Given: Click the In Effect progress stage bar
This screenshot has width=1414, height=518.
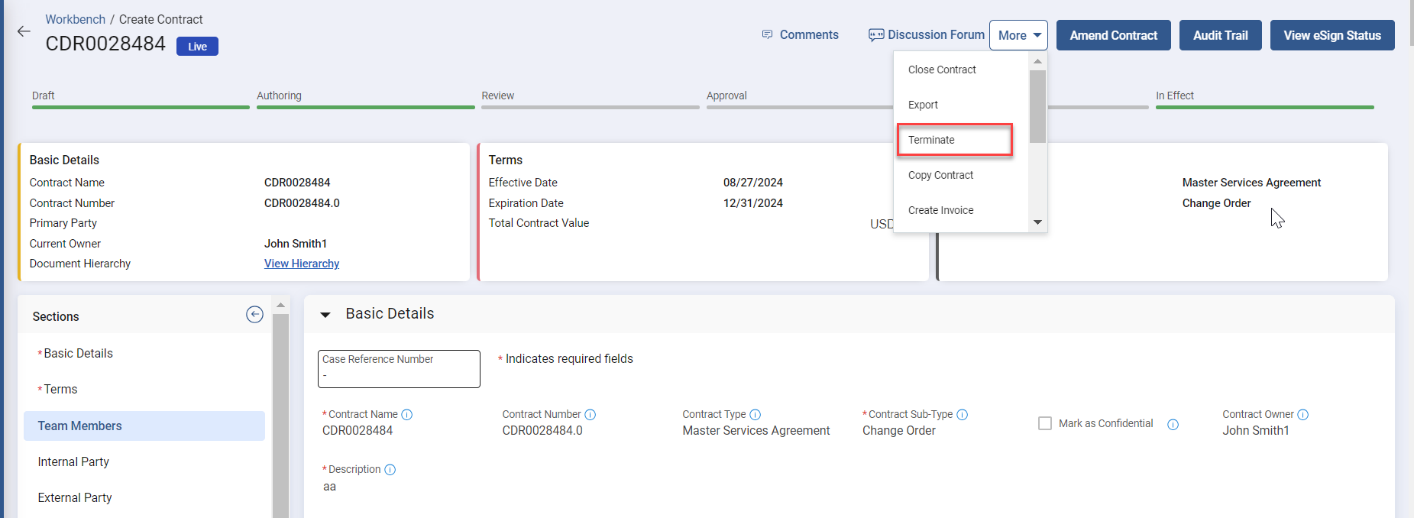Looking at the screenshot, I should point(1264,106).
